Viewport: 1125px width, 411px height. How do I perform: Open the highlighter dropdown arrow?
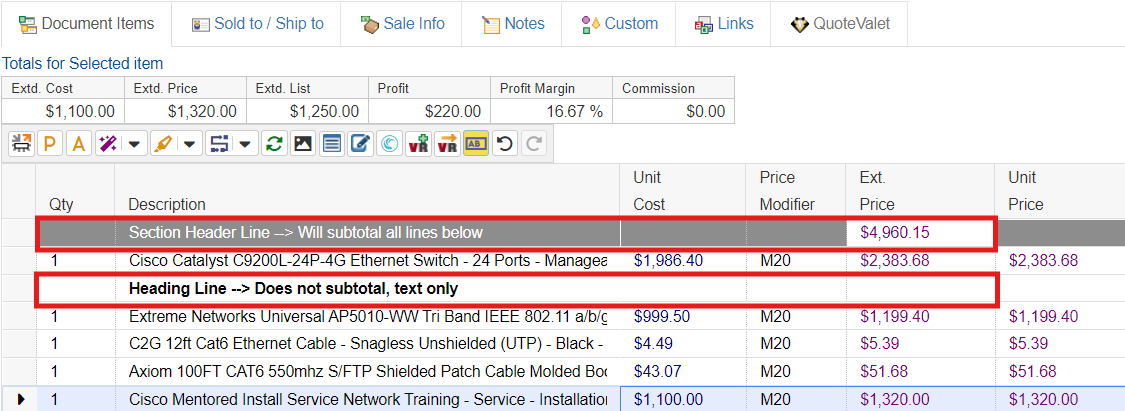click(189, 144)
